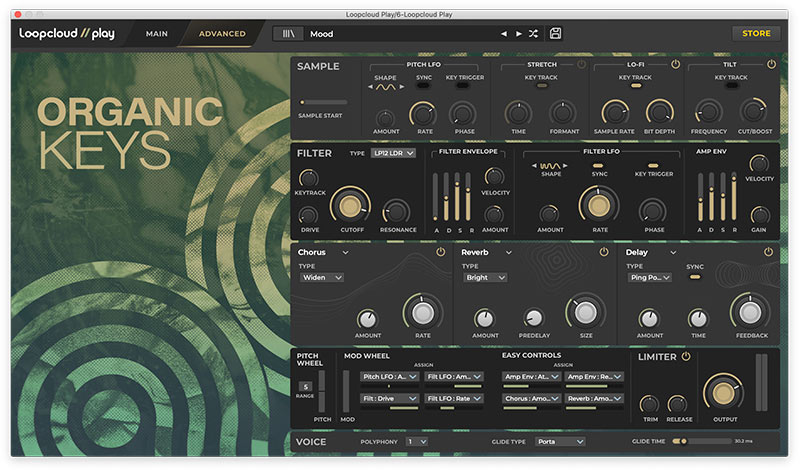Image resolution: width=800 pixels, height=470 pixels.
Task: Open Chorus : Amo... easy control dropdown
Action: click(532, 399)
